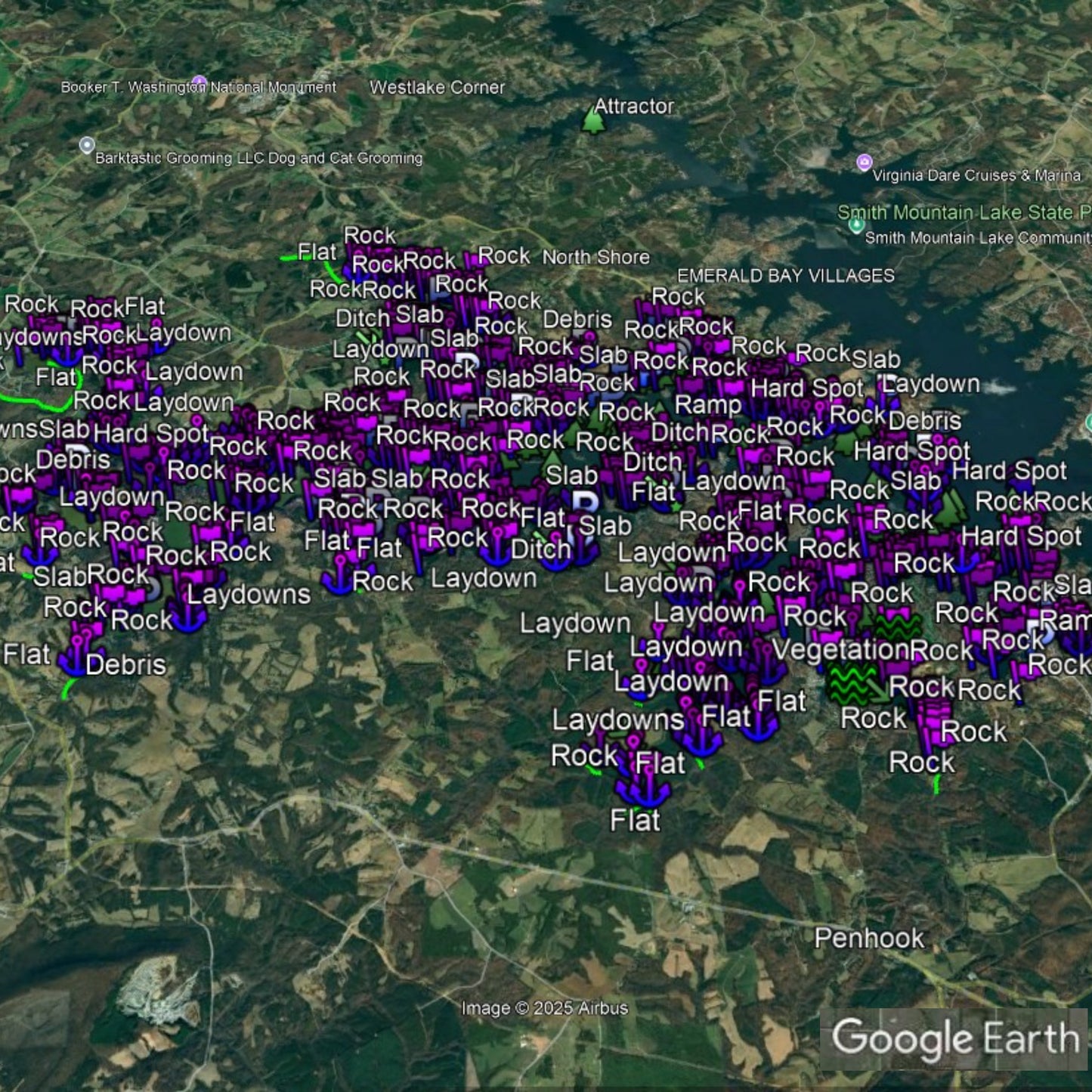The height and width of the screenshot is (1092, 1092).
Task: Click the Penhook town label
Action: [x=868, y=939]
